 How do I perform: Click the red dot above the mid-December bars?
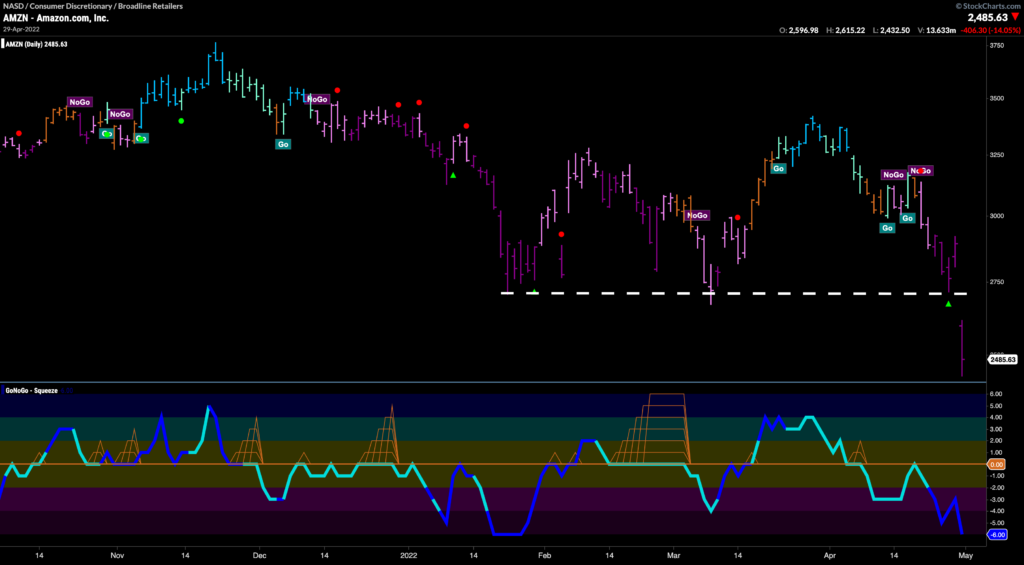(x=338, y=90)
